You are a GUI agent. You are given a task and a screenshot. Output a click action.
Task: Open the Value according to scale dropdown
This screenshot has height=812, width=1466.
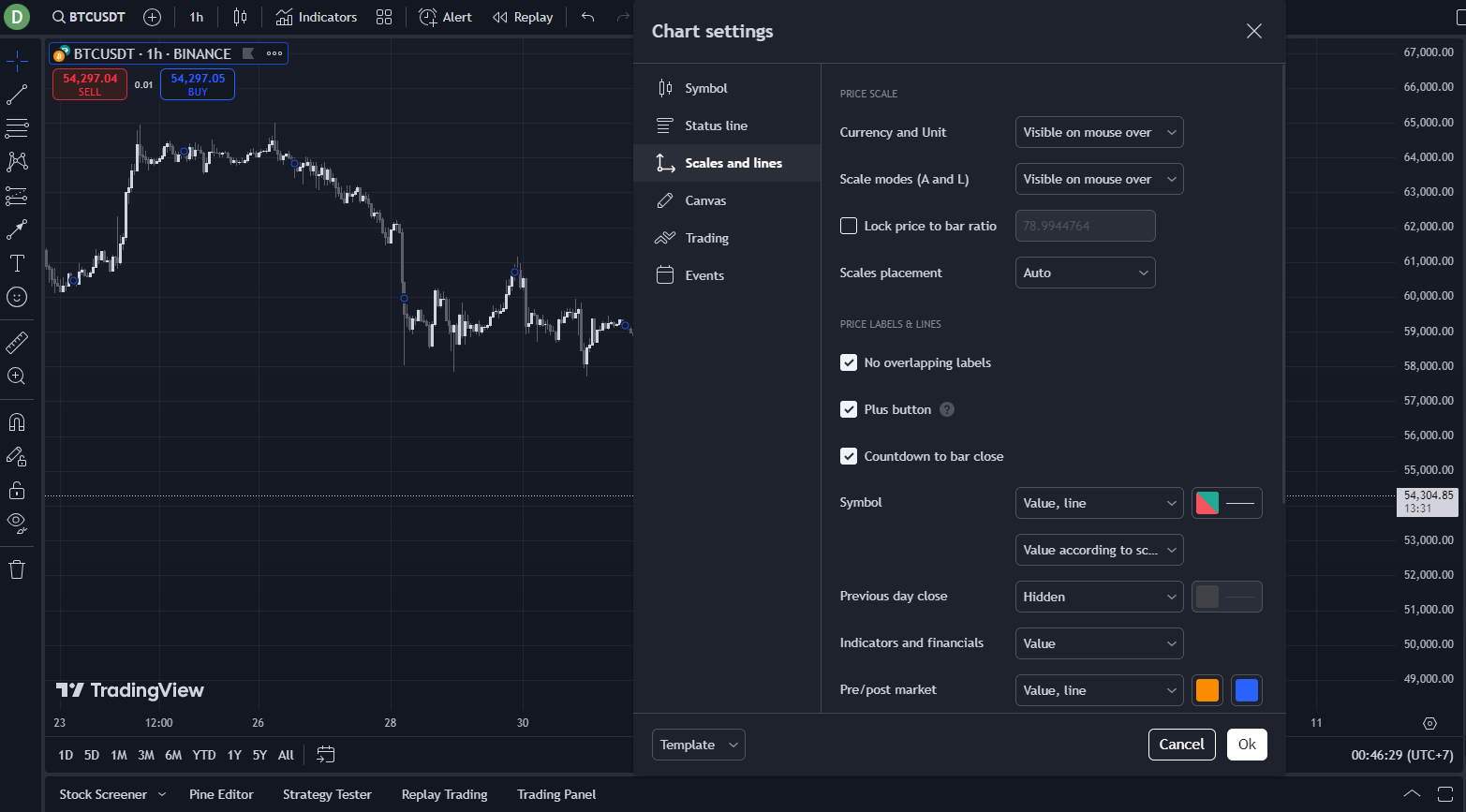point(1099,550)
